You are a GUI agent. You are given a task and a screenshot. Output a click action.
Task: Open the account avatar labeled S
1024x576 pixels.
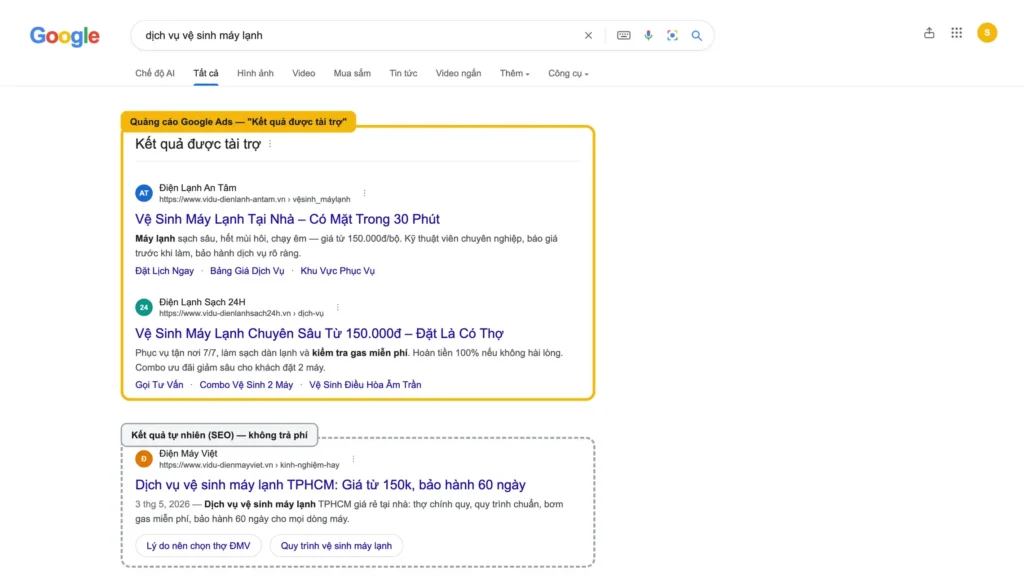click(987, 33)
